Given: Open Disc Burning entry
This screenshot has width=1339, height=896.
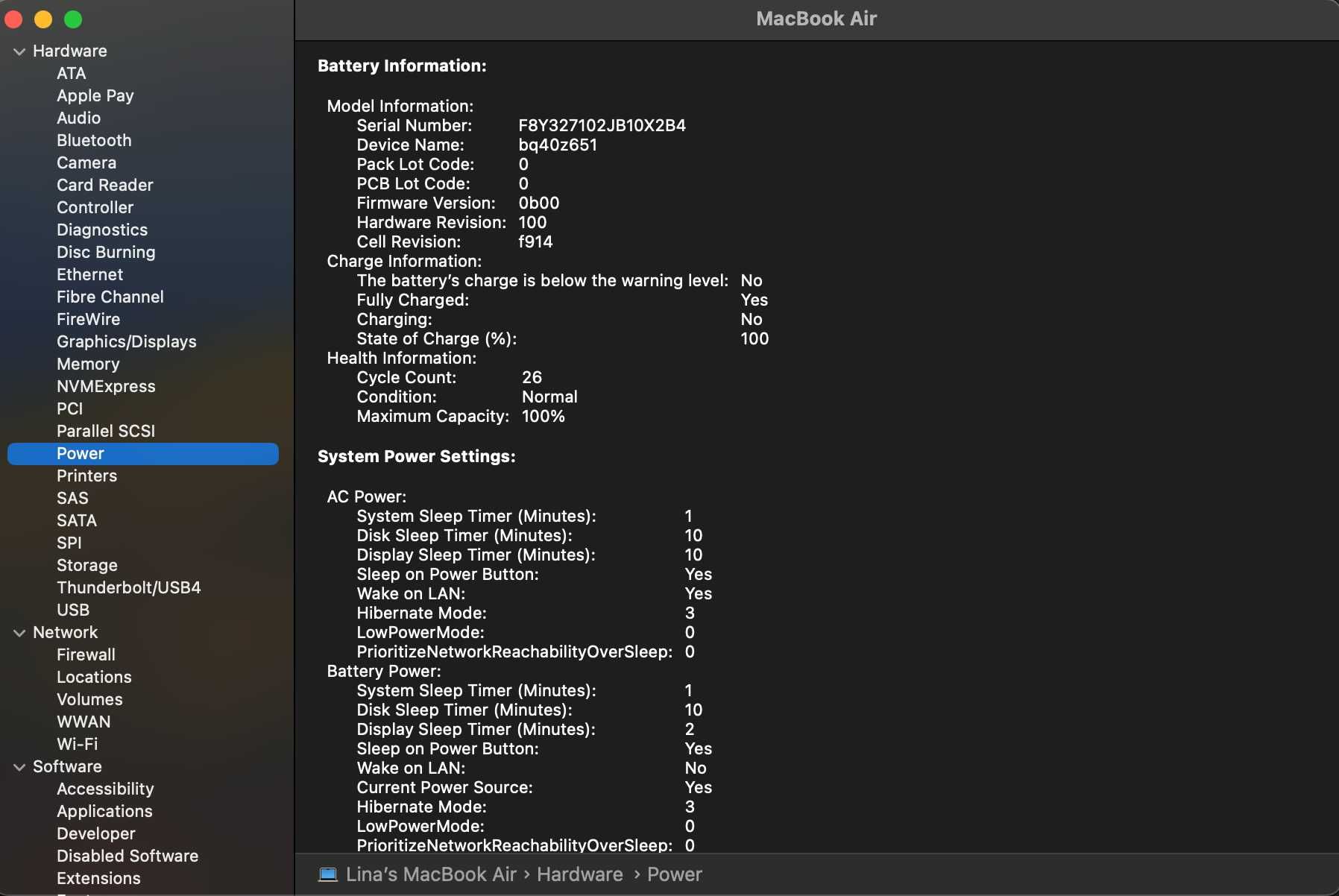Looking at the screenshot, I should (106, 252).
